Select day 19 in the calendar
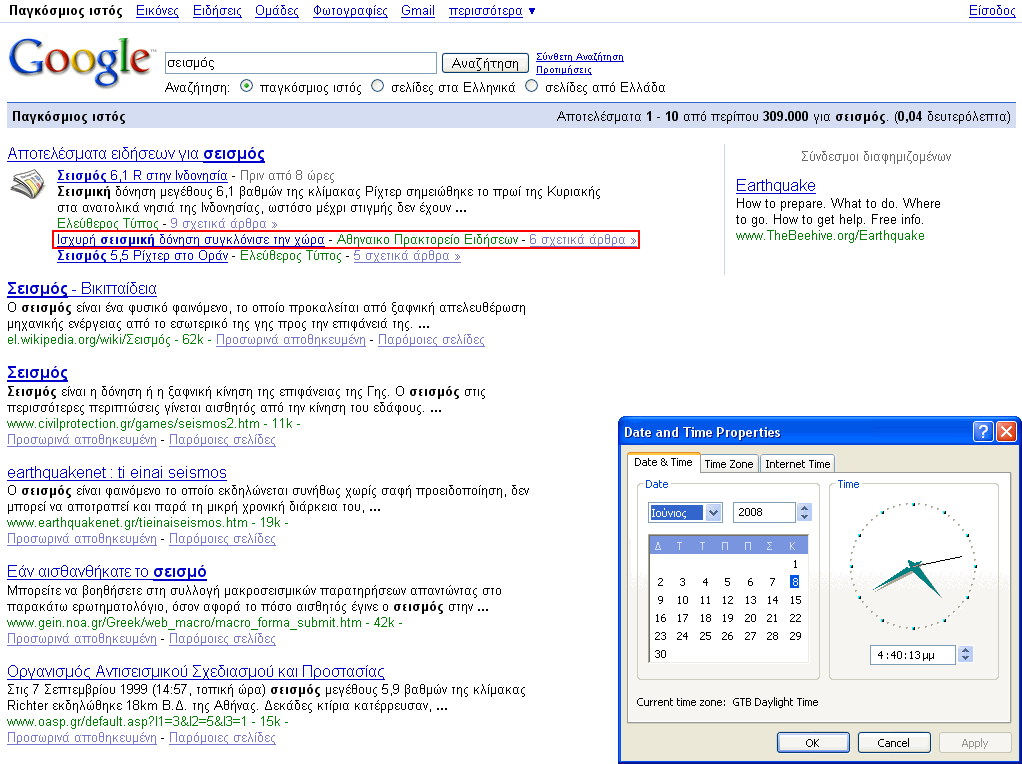This screenshot has width=1022, height=764. pos(727,618)
